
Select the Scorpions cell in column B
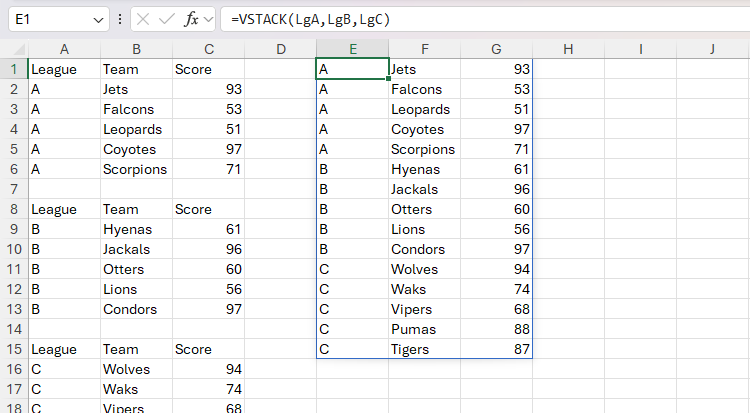[x=135, y=169]
